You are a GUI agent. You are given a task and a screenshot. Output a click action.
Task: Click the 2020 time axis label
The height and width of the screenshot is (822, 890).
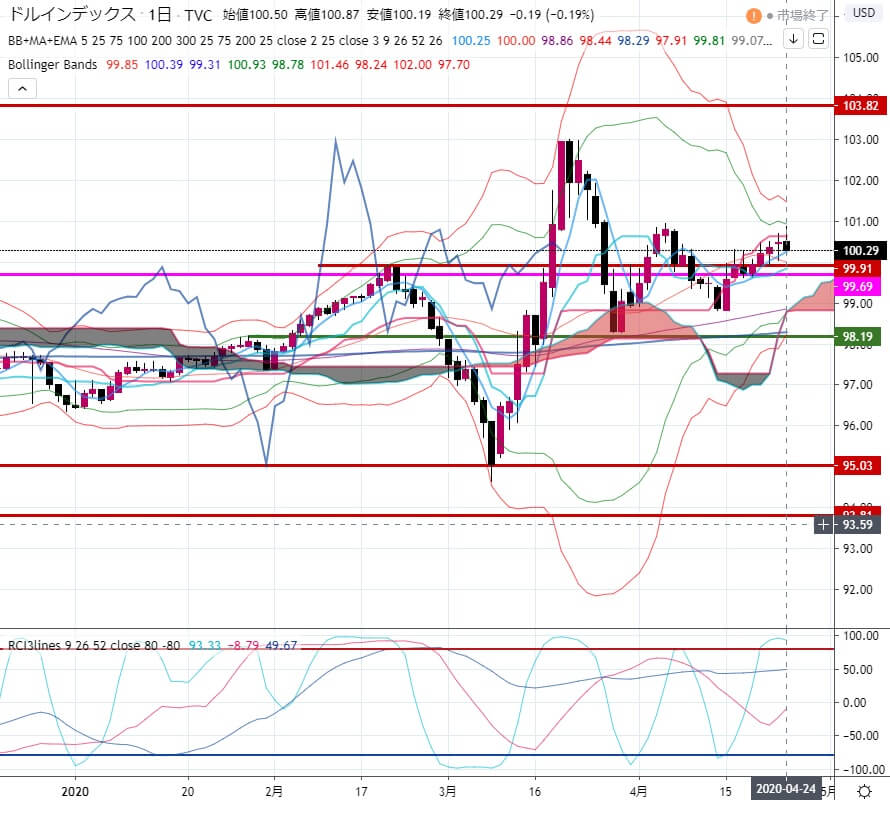[x=75, y=791]
